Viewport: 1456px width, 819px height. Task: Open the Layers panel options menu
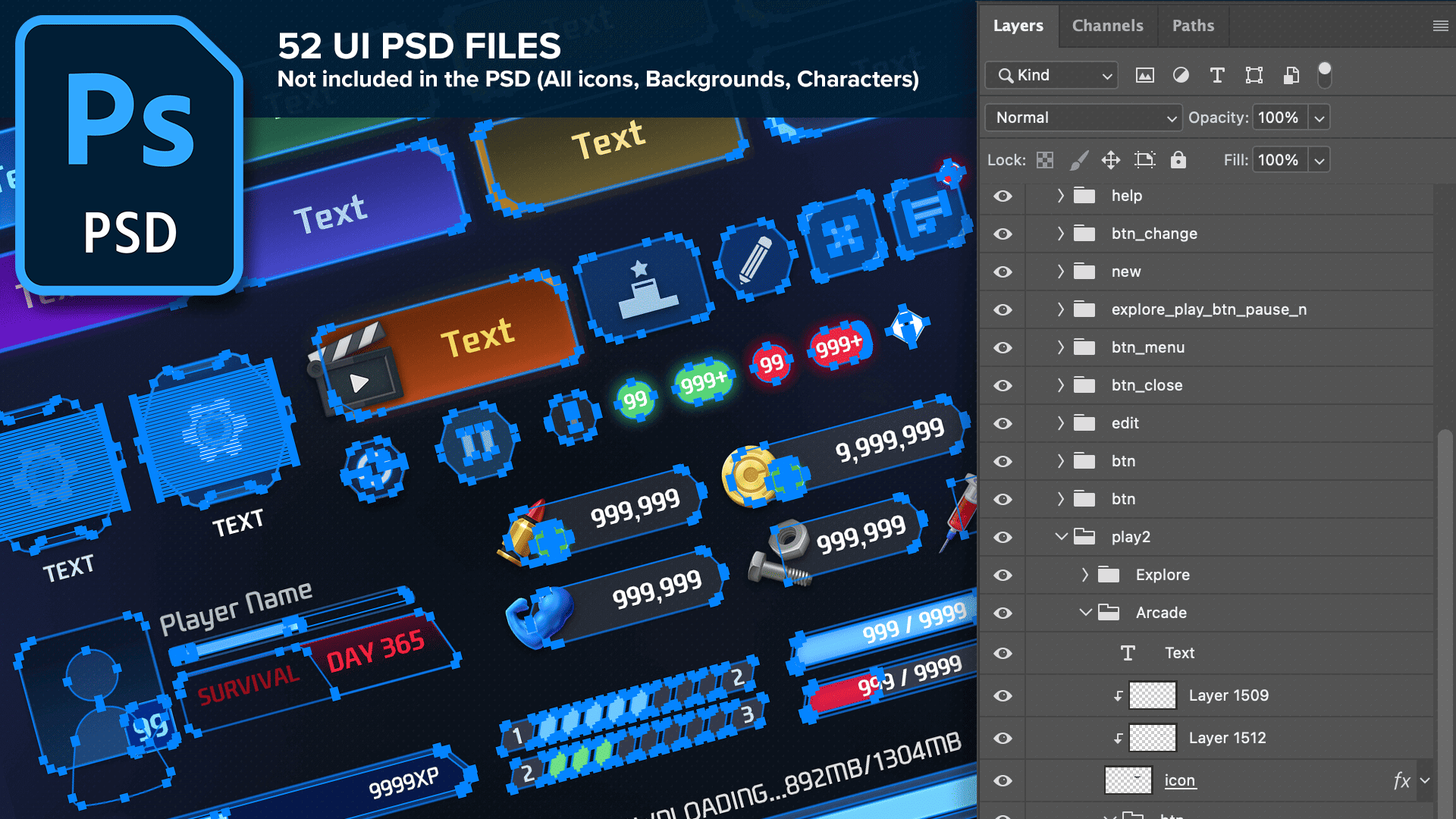(x=1440, y=26)
